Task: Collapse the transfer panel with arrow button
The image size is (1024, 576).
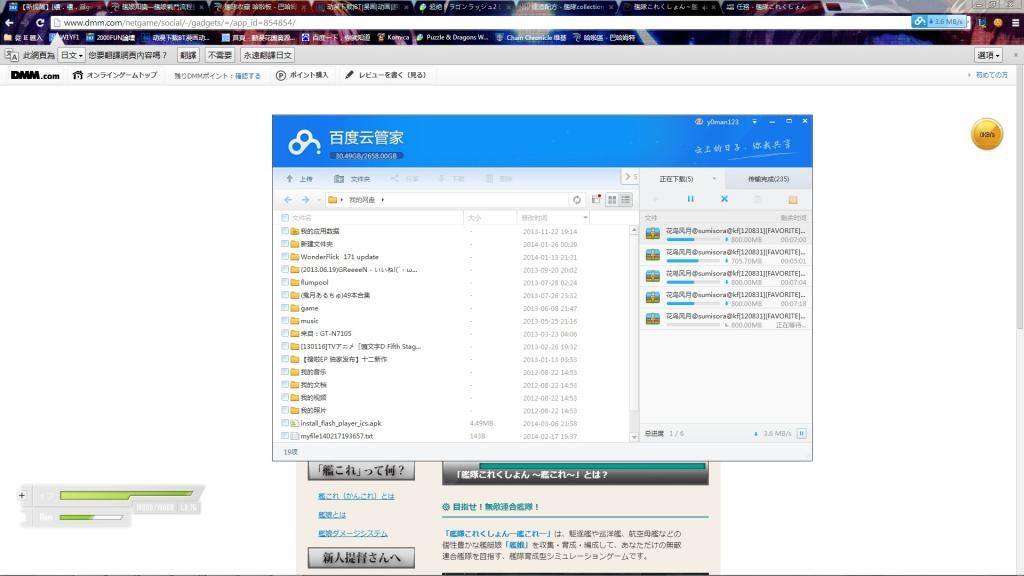Action: 630,177
